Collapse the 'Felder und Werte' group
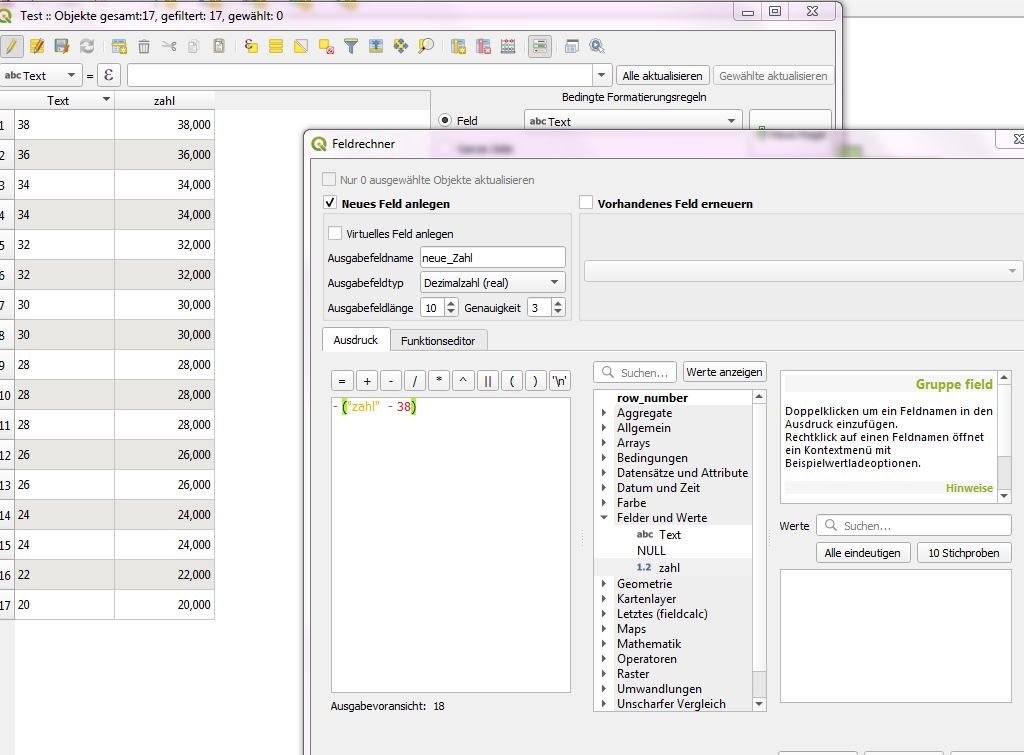The height and width of the screenshot is (755, 1024). [x=604, y=518]
